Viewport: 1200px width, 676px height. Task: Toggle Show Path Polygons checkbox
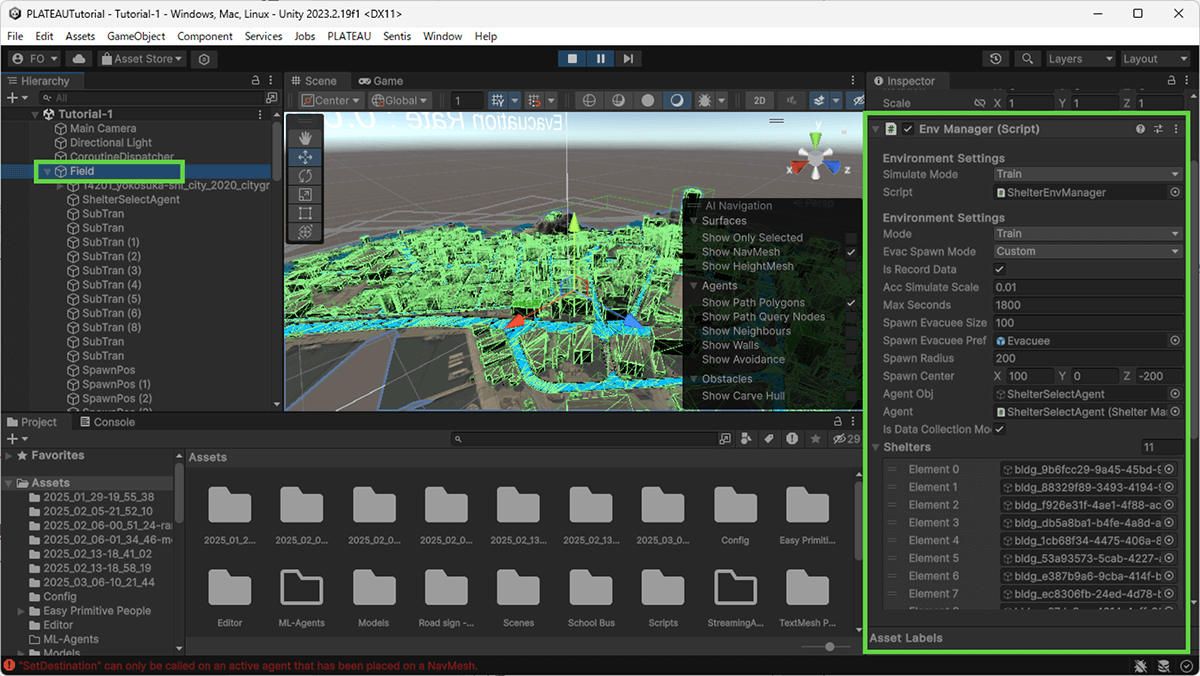(851, 302)
